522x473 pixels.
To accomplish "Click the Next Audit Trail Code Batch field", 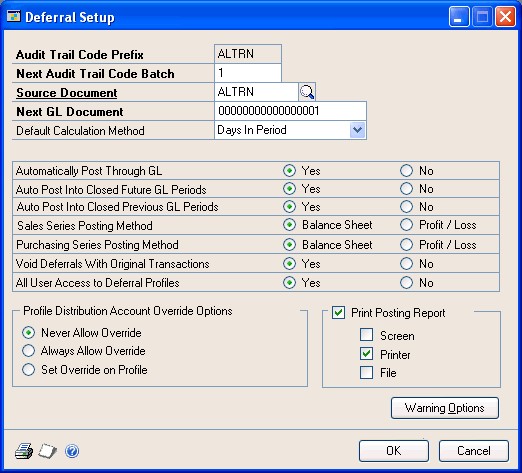I will pyautogui.click(x=248, y=73).
